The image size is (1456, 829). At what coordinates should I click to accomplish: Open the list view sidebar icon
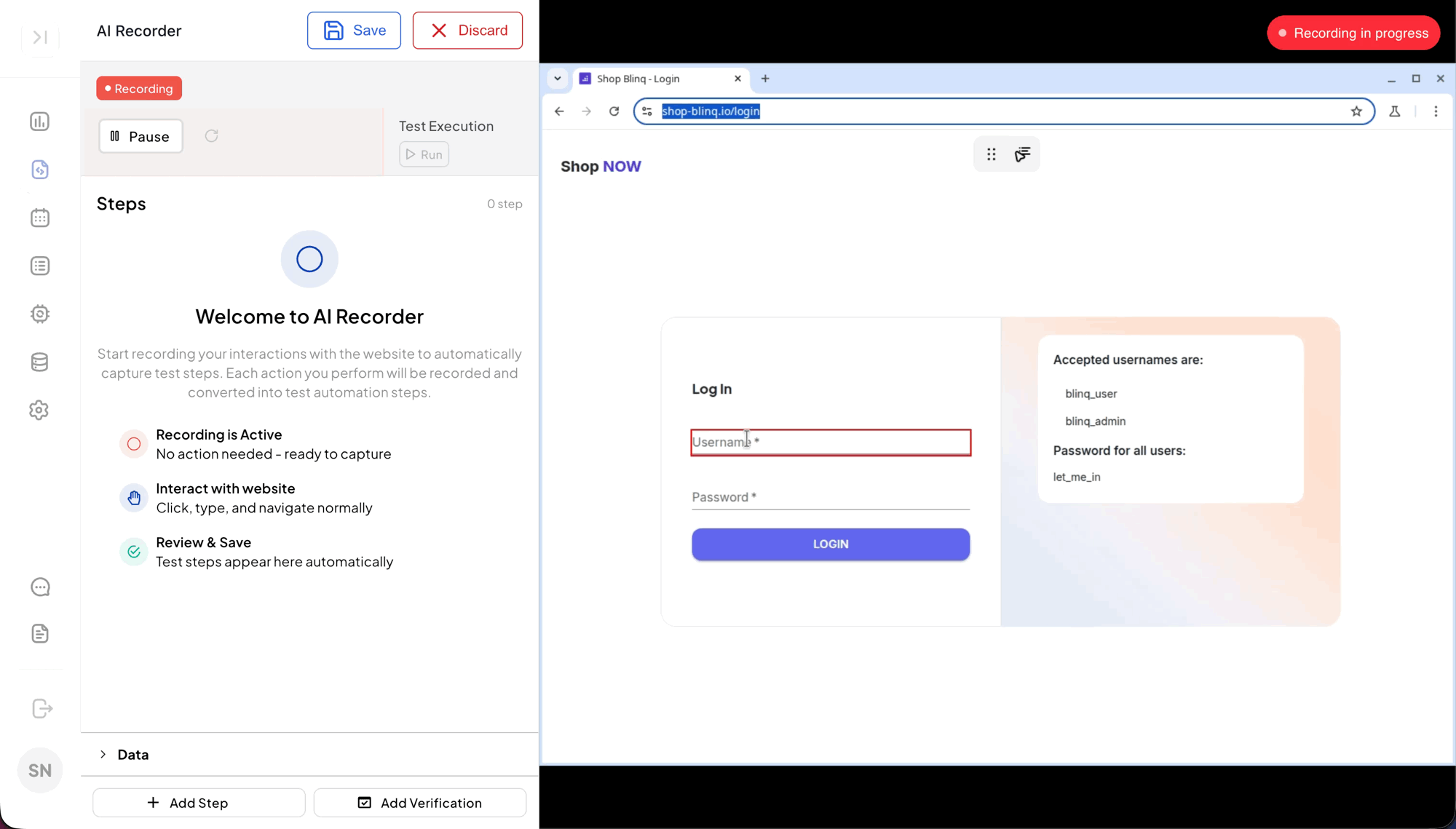pyautogui.click(x=40, y=266)
